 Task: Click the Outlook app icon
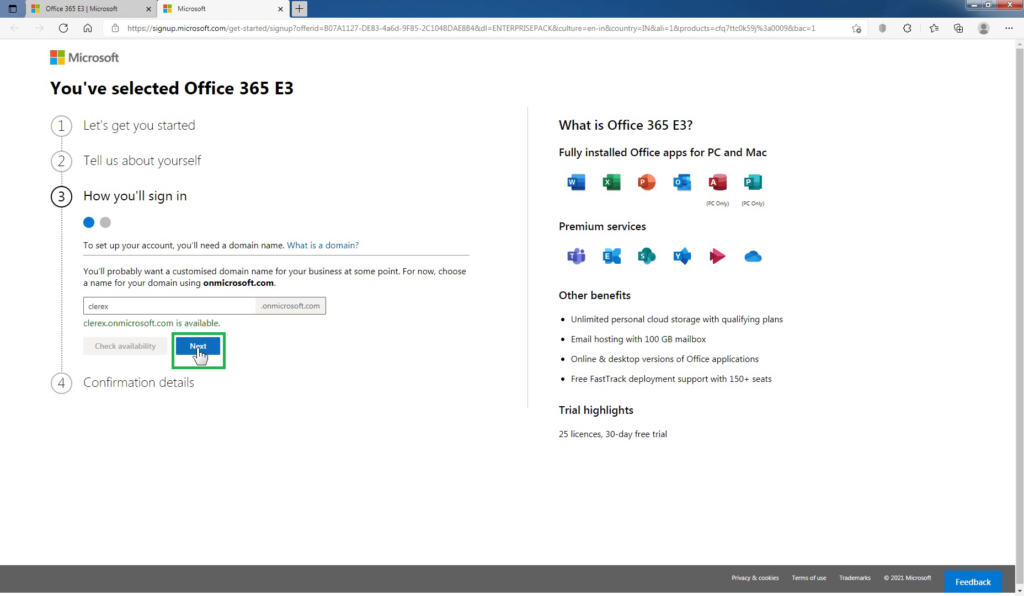[x=682, y=182]
